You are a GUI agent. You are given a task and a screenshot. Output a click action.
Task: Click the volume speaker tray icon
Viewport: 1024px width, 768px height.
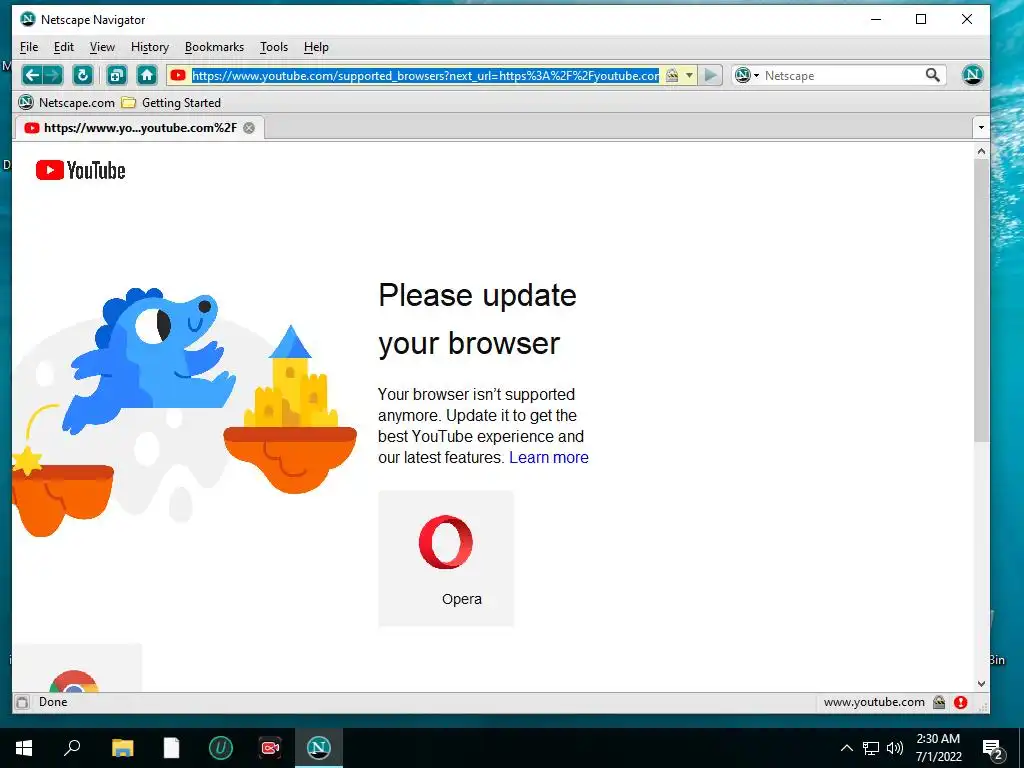895,748
